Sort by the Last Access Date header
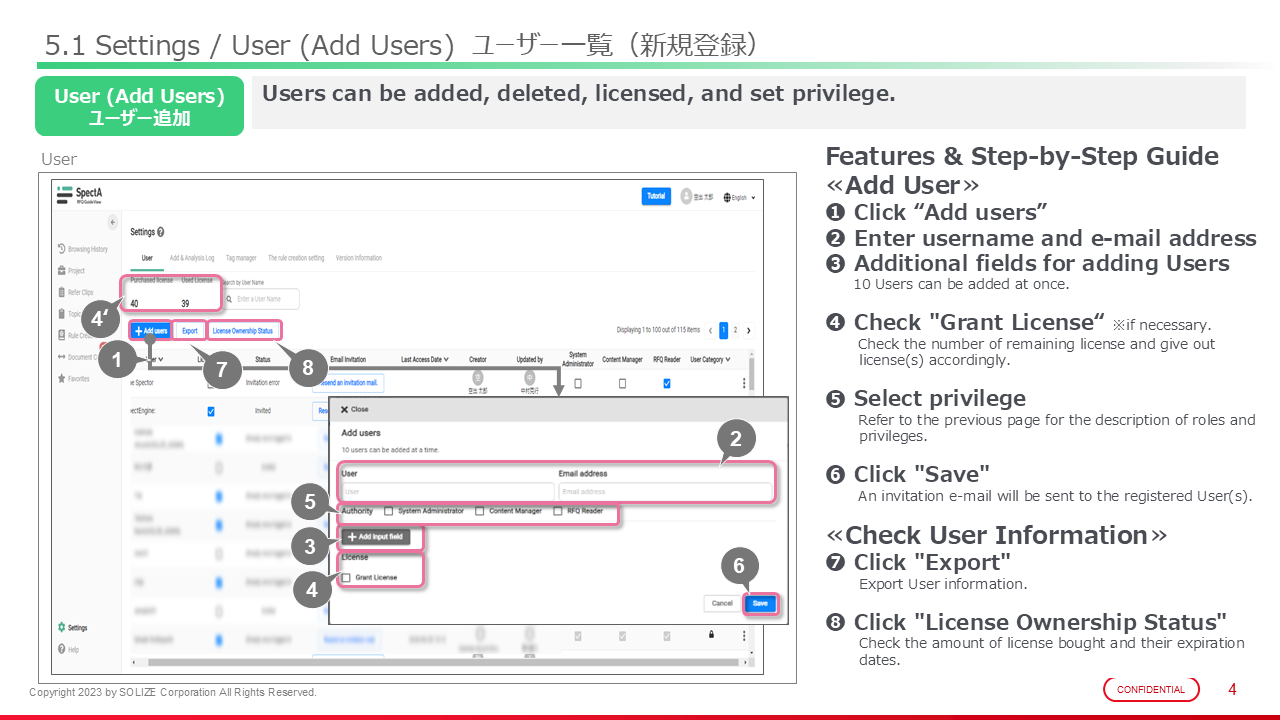 pyautogui.click(x=424, y=359)
